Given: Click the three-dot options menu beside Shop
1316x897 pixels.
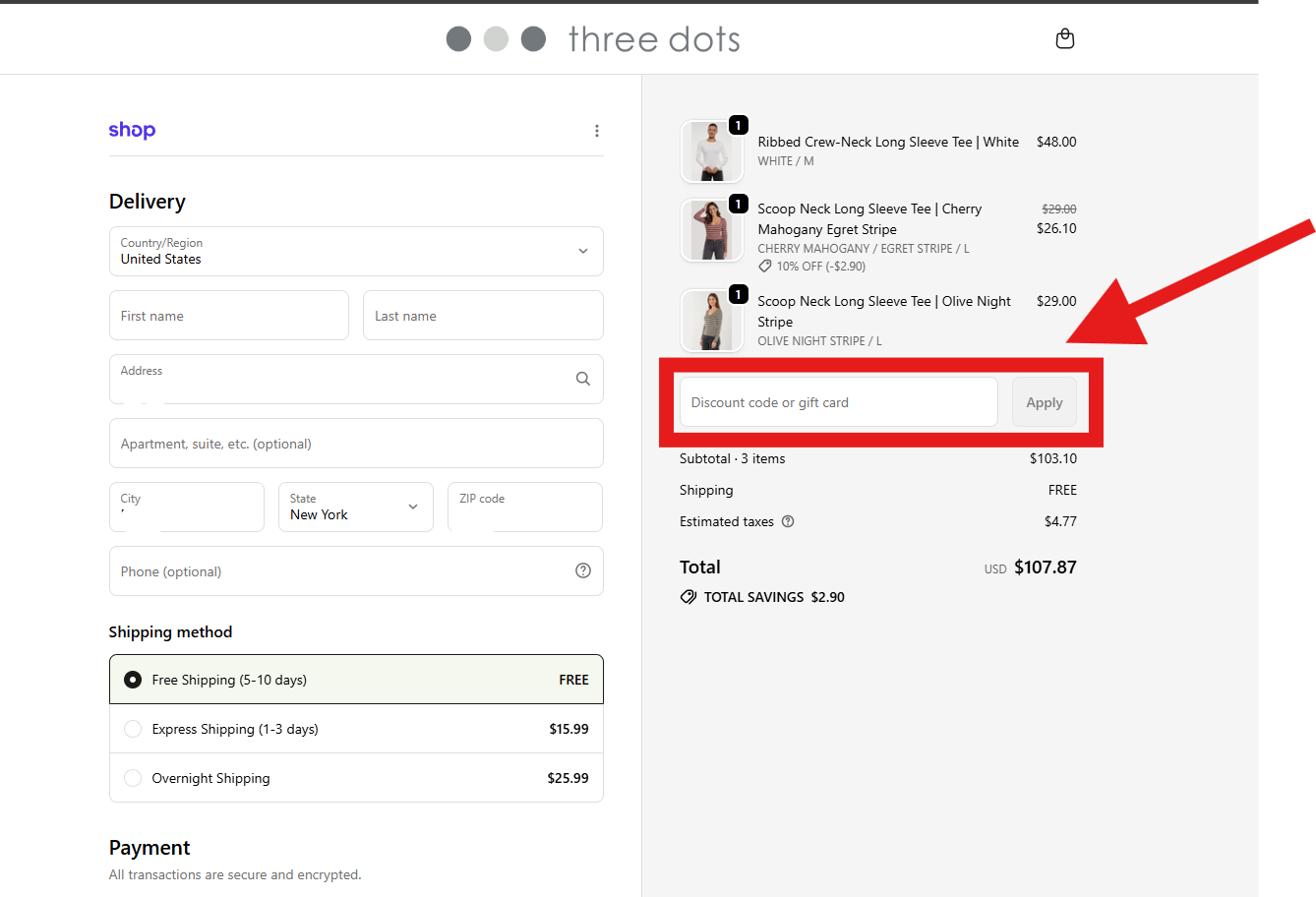Looking at the screenshot, I should (x=596, y=131).
